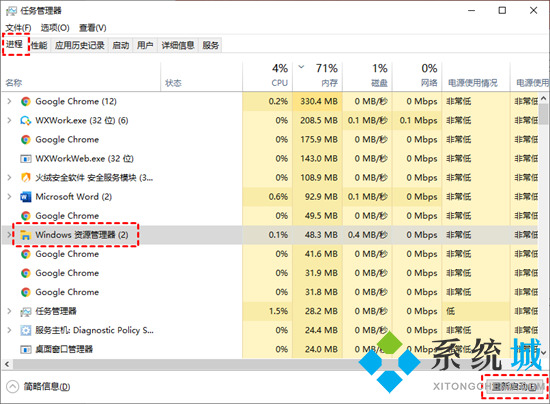Switch to the 应用历史记录 tab
Viewport: 550px width, 404px height.
80,45
